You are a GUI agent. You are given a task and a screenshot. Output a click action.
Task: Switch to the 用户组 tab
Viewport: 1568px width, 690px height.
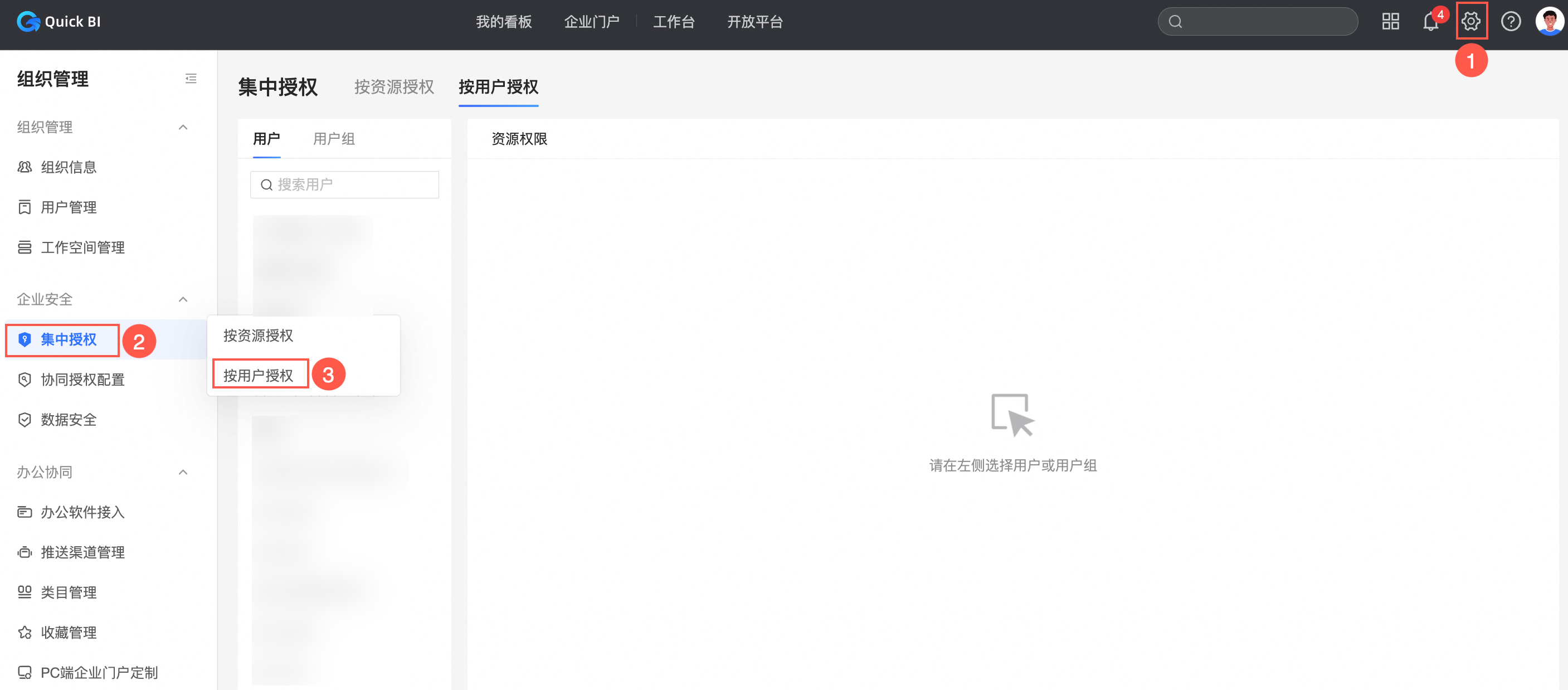[x=334, y=139]
